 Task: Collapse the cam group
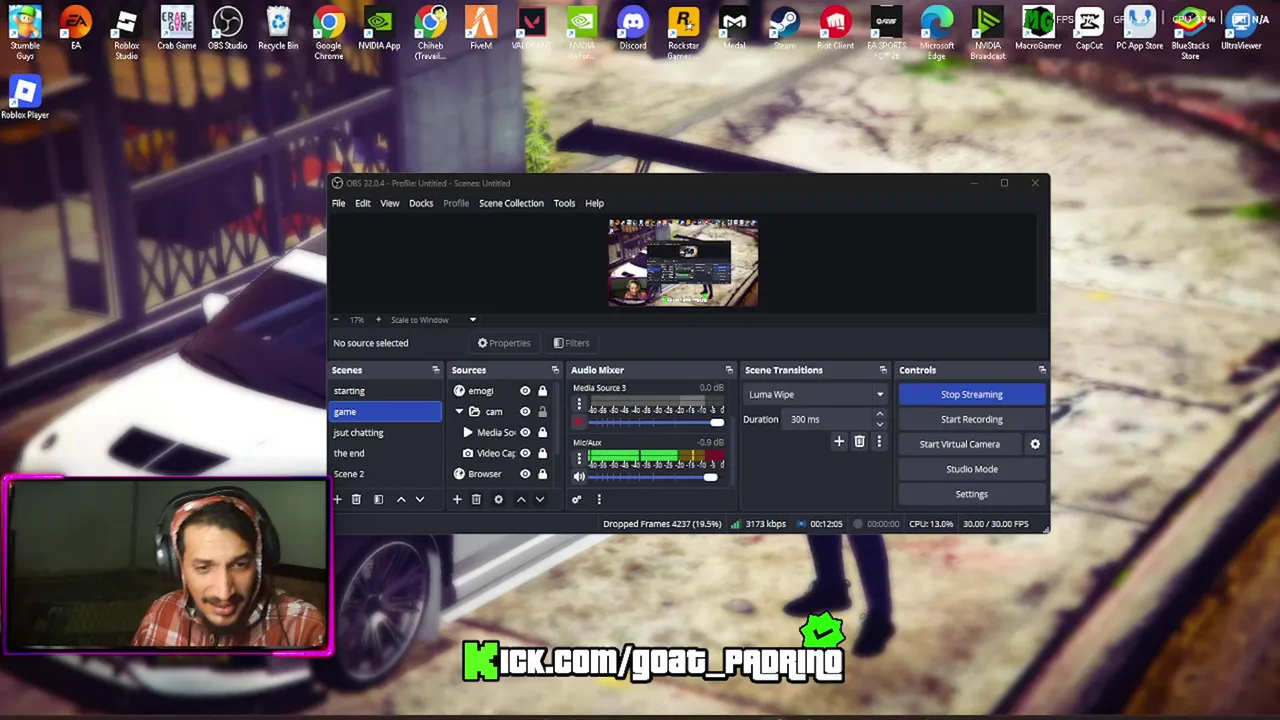click(x=459, y=412)
